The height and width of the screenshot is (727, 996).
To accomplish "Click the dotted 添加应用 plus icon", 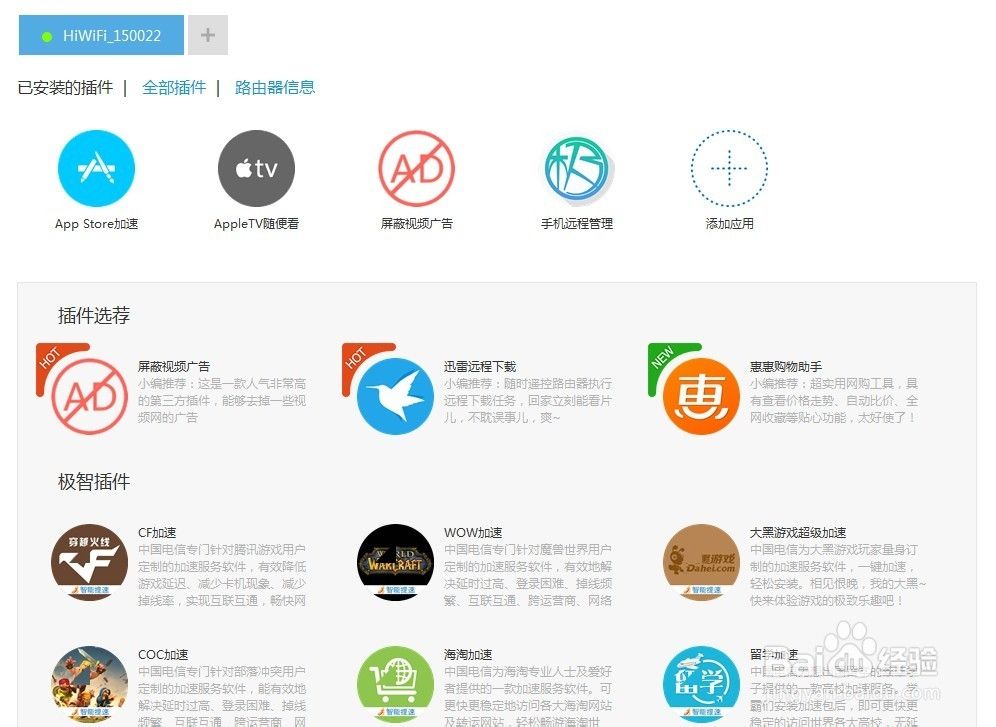I will tap(729, 168).
